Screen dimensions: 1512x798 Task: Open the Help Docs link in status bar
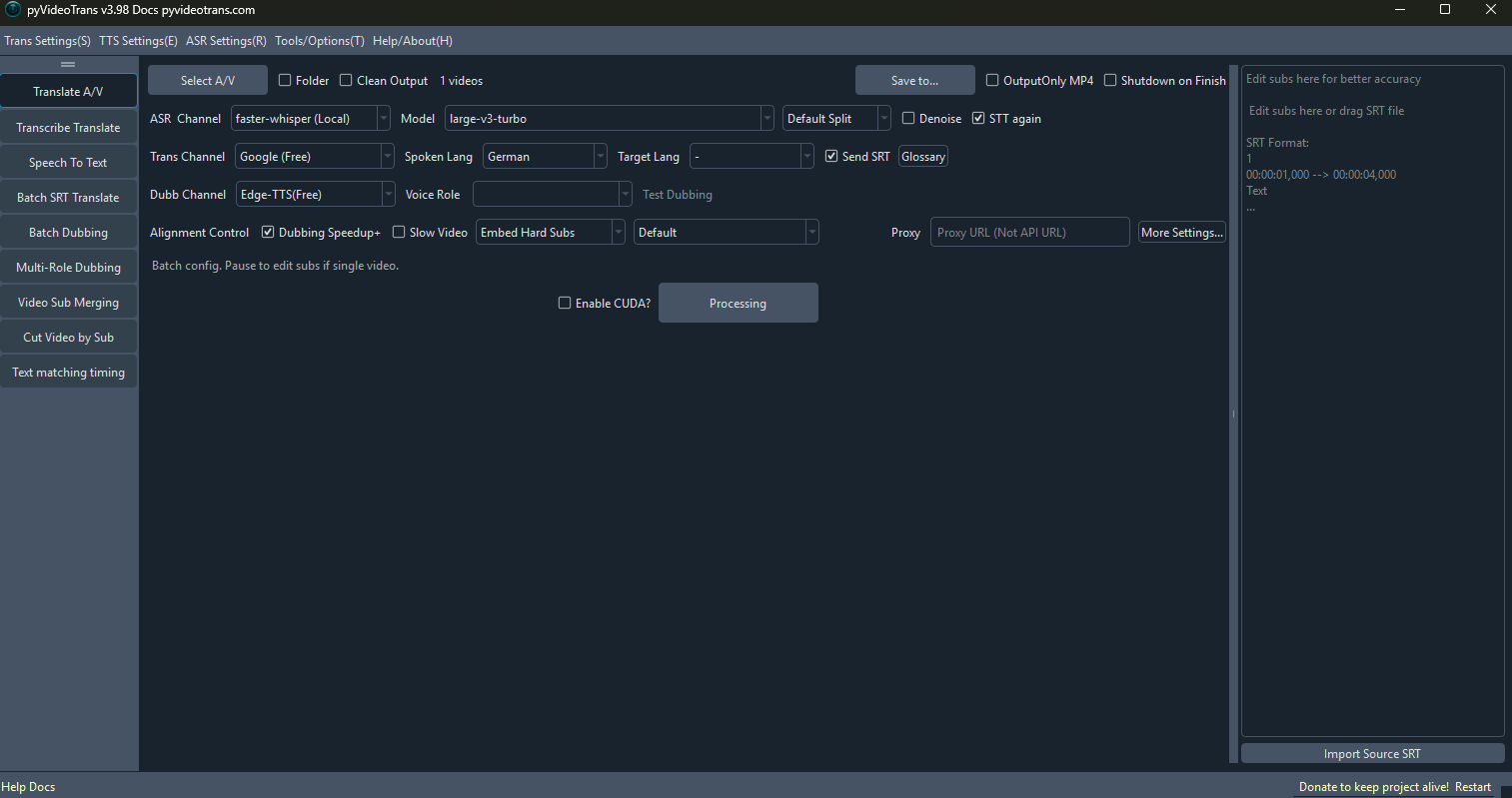(x=28, y=787)
